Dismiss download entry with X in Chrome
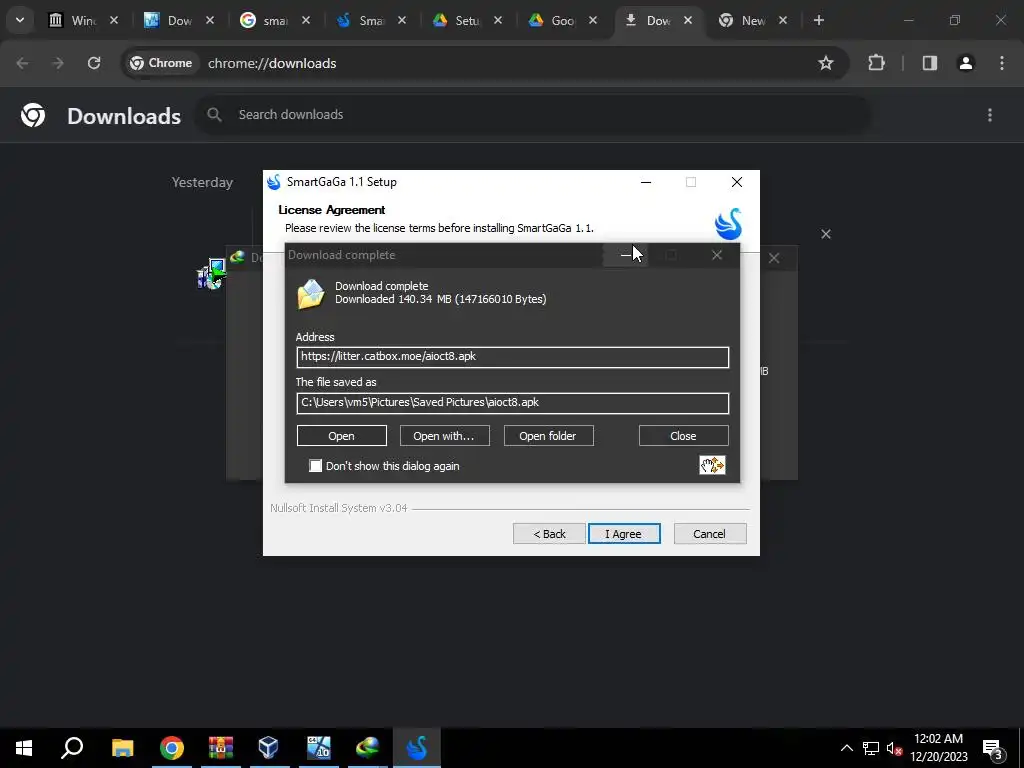The image size is (1024, 768). [x=825, y=234]
